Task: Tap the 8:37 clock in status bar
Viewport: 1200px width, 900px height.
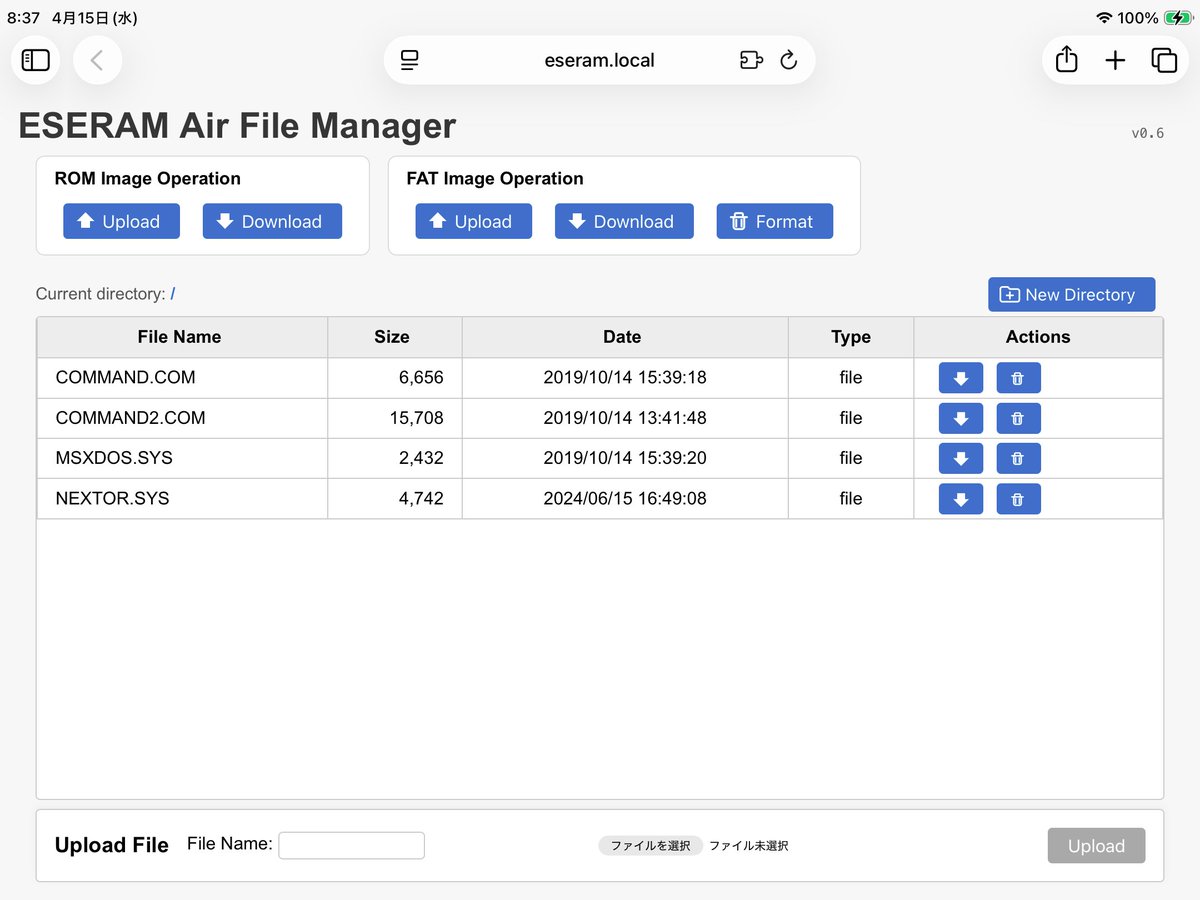Action: 24,18
